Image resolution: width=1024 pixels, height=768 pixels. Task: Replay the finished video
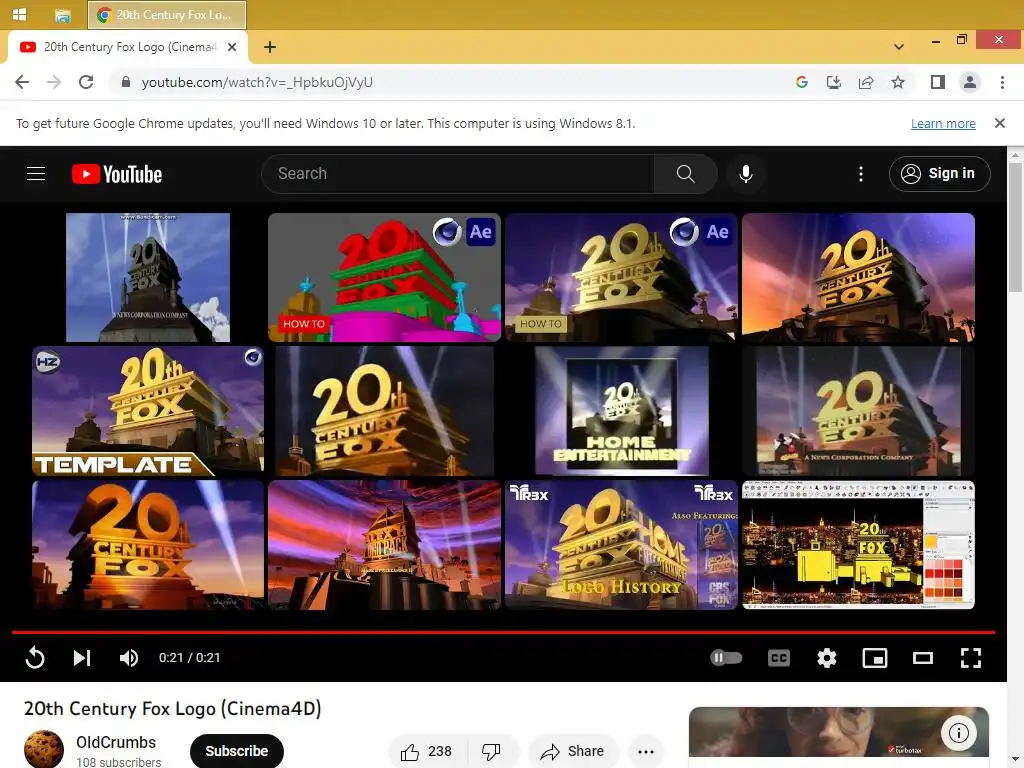[35, 658]
